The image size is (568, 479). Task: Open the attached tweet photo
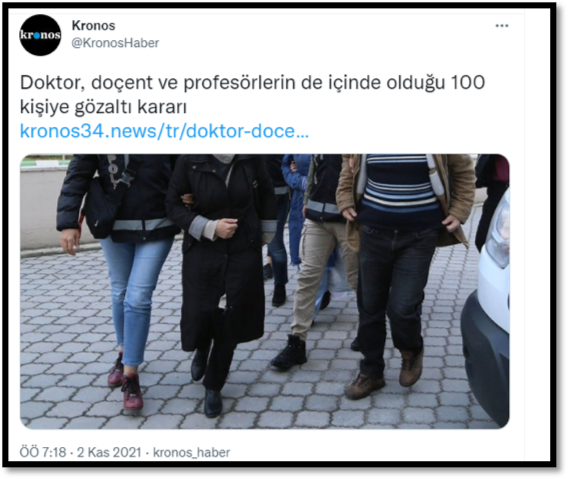[x=264, y=291]
